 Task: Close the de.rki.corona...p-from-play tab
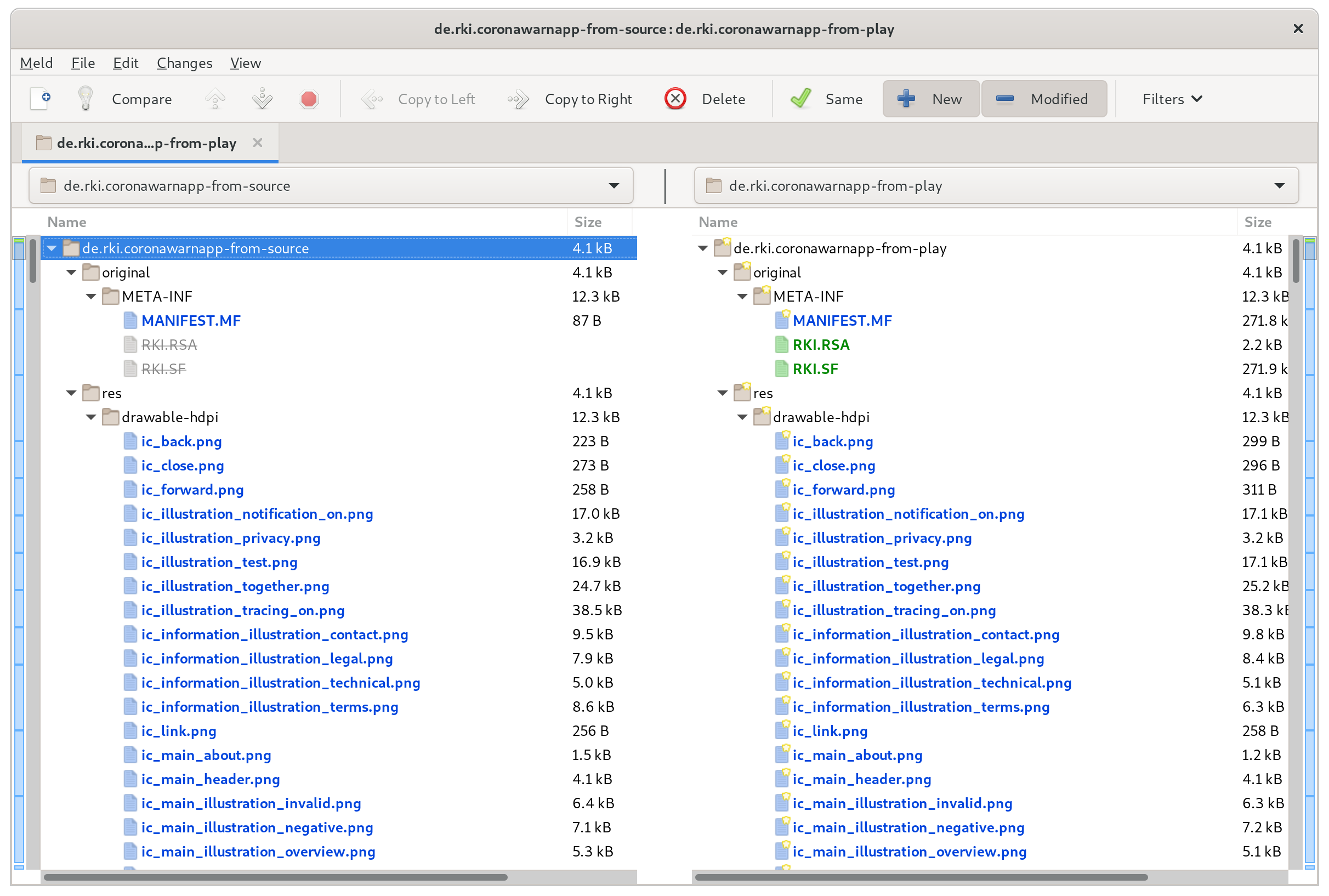(x=258, y=142)
